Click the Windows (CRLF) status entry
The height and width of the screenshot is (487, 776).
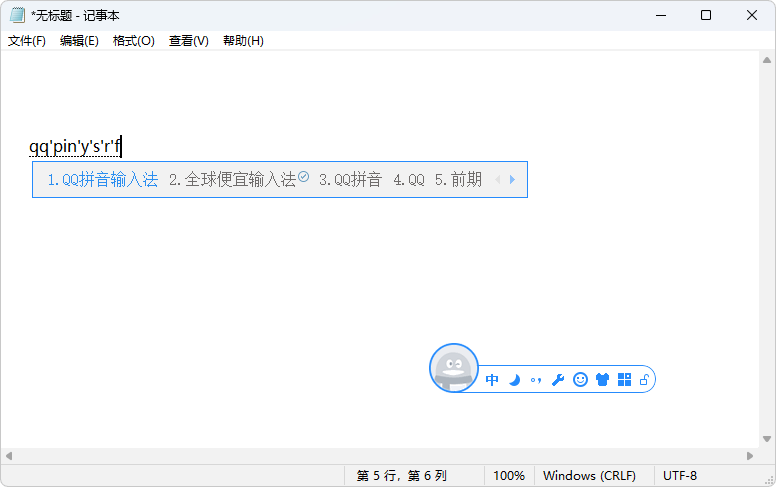[589, 476]
